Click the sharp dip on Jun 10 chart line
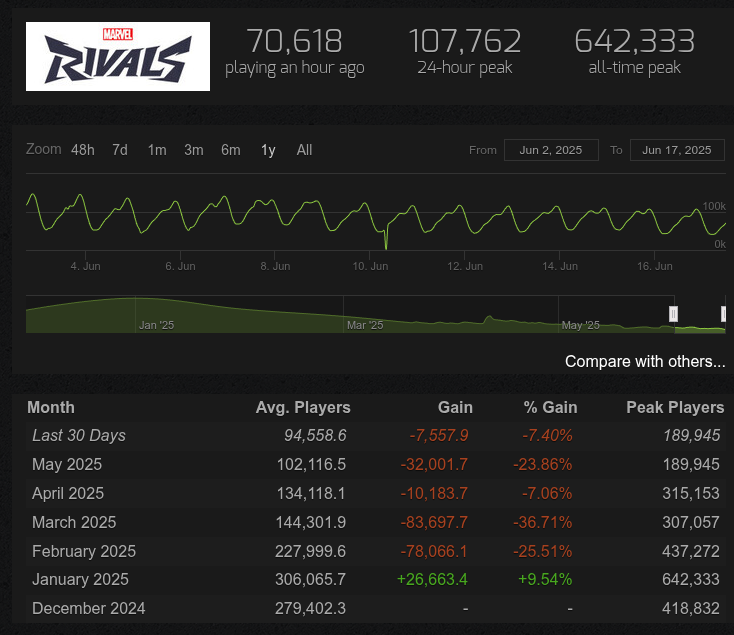Screen dimensions: 734x635 [386, 242]
